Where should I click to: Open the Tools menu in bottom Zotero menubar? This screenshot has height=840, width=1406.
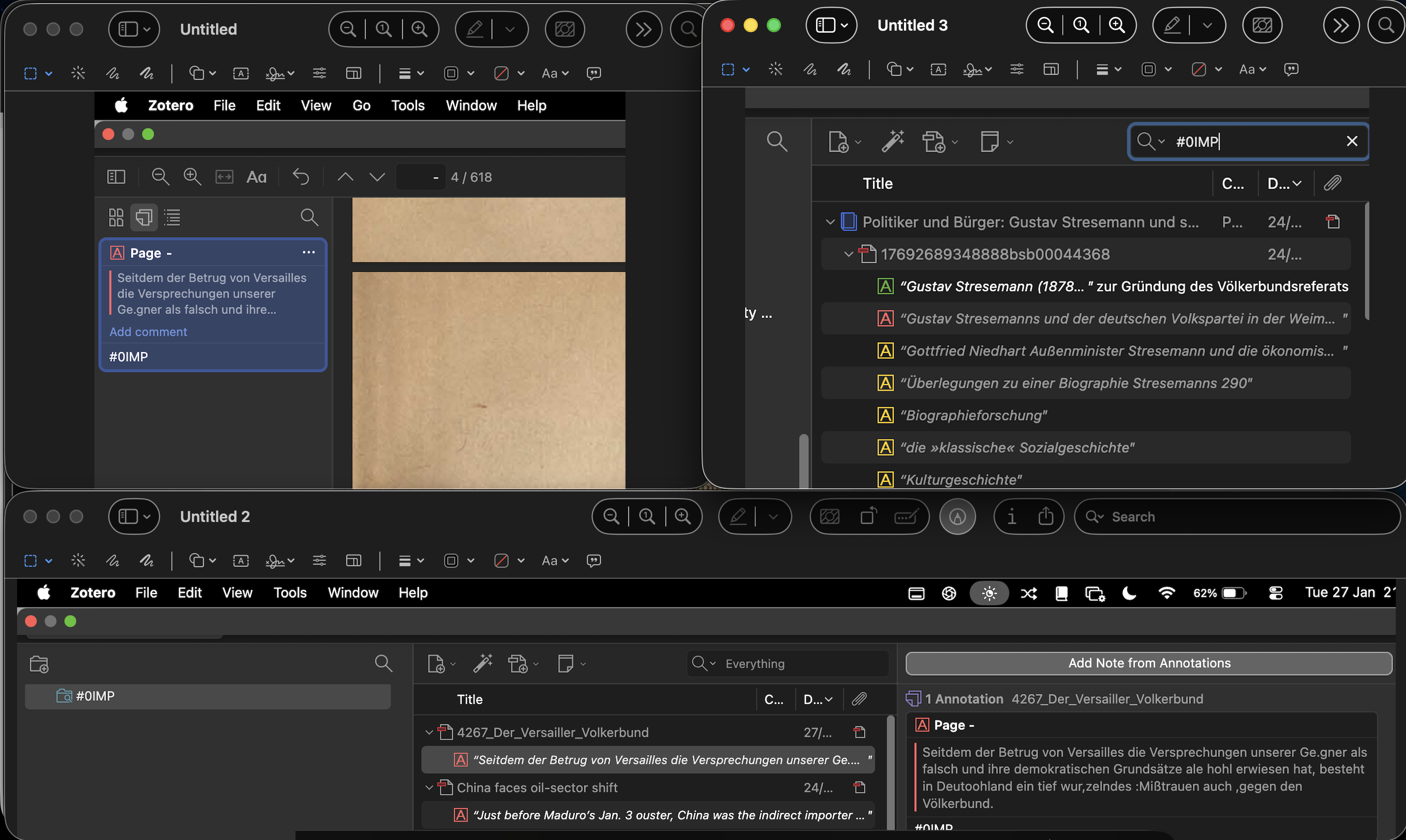click(290, 593)
